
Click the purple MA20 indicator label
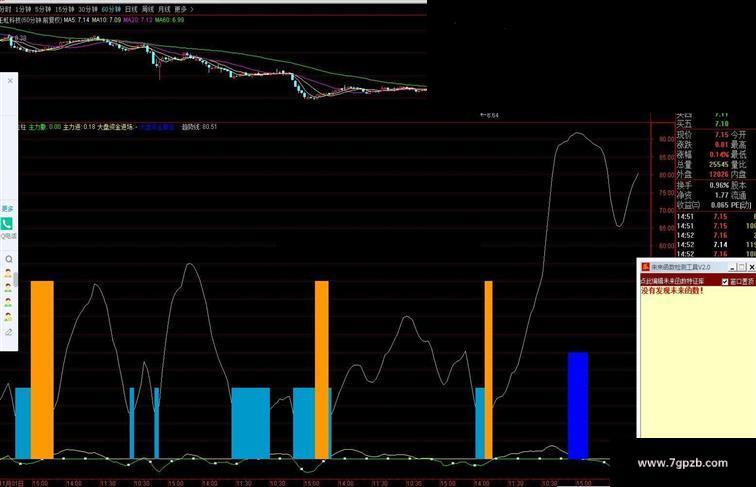coord(137,20)
